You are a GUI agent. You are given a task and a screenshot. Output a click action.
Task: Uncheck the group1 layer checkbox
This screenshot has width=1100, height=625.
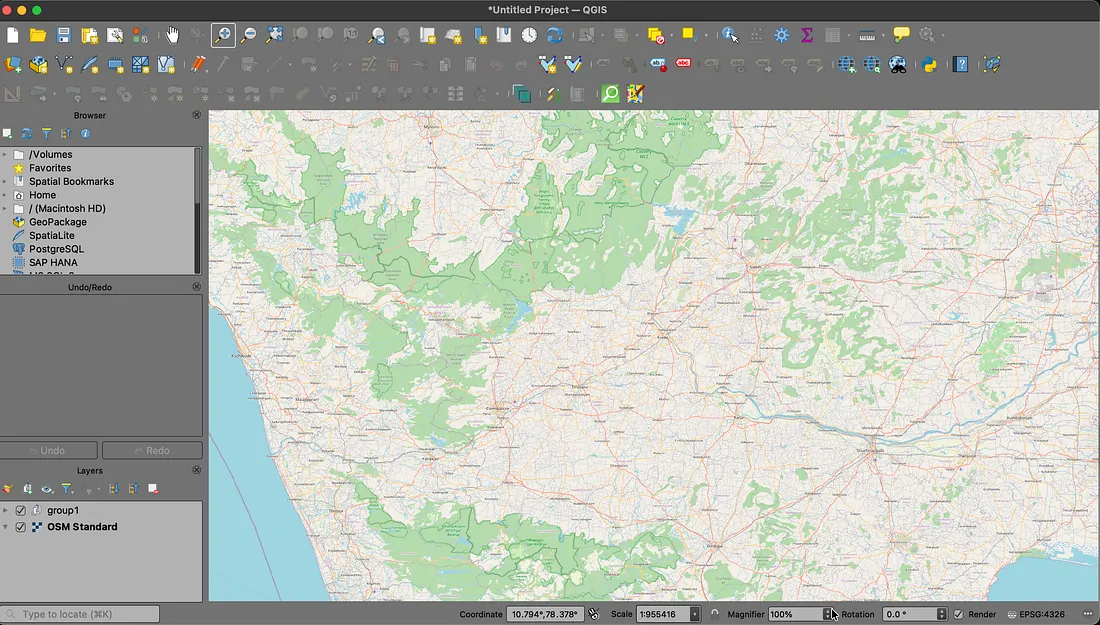[x=20, y=510]
